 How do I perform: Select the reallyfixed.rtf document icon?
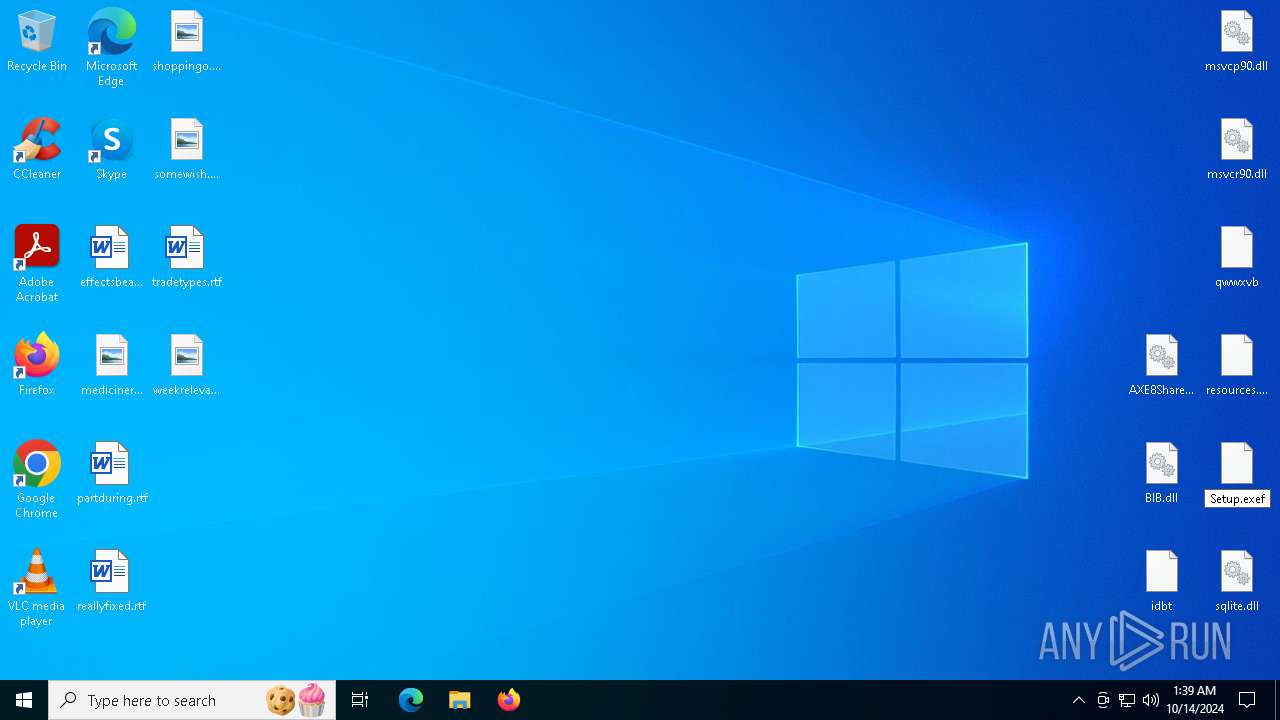coord(111,582)
